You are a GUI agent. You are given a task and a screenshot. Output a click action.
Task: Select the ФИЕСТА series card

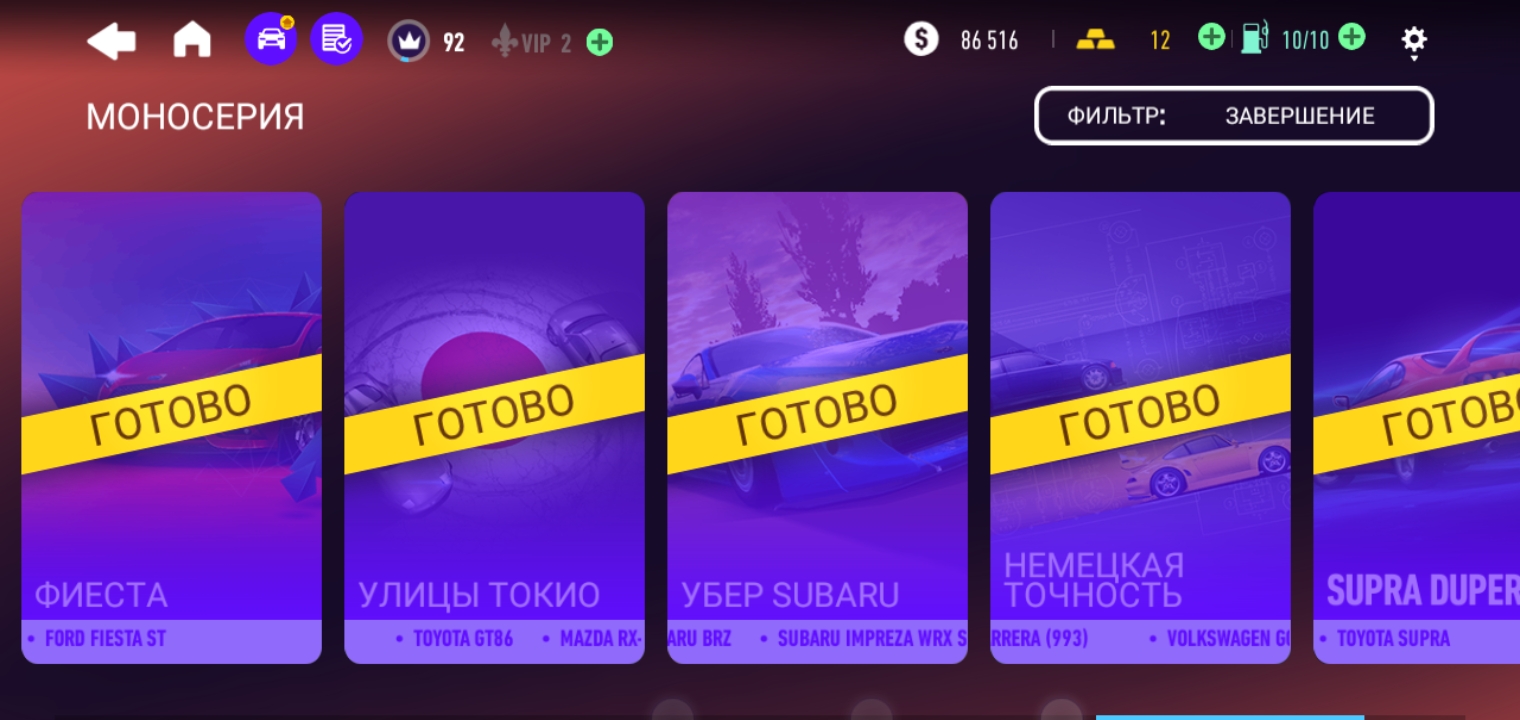point(171,428)
